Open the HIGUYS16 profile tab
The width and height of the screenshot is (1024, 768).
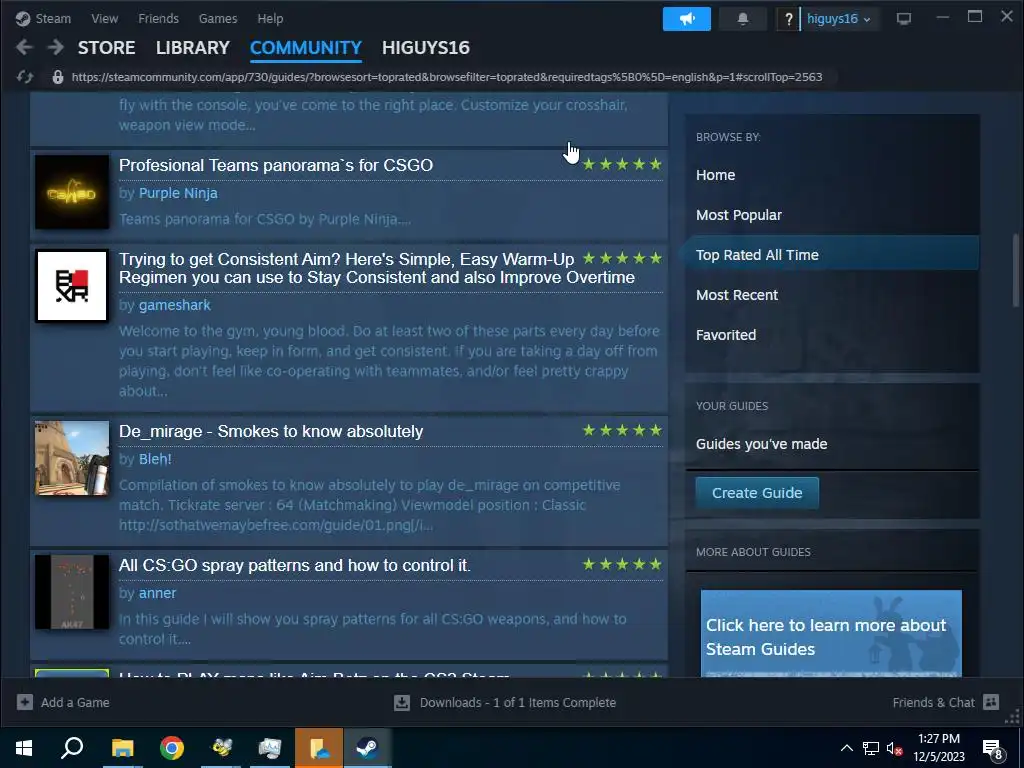pos(426,48)
